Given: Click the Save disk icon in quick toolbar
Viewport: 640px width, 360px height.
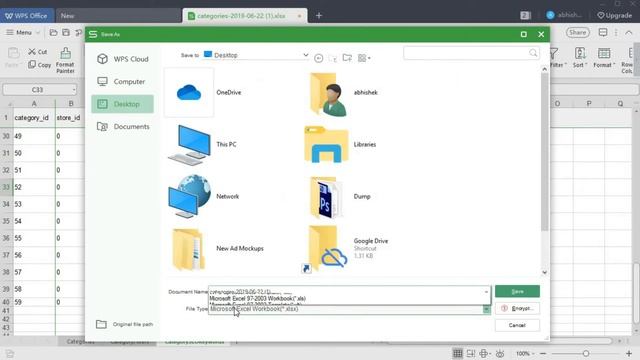Looking at the screenshot, I should pos(66,32).
